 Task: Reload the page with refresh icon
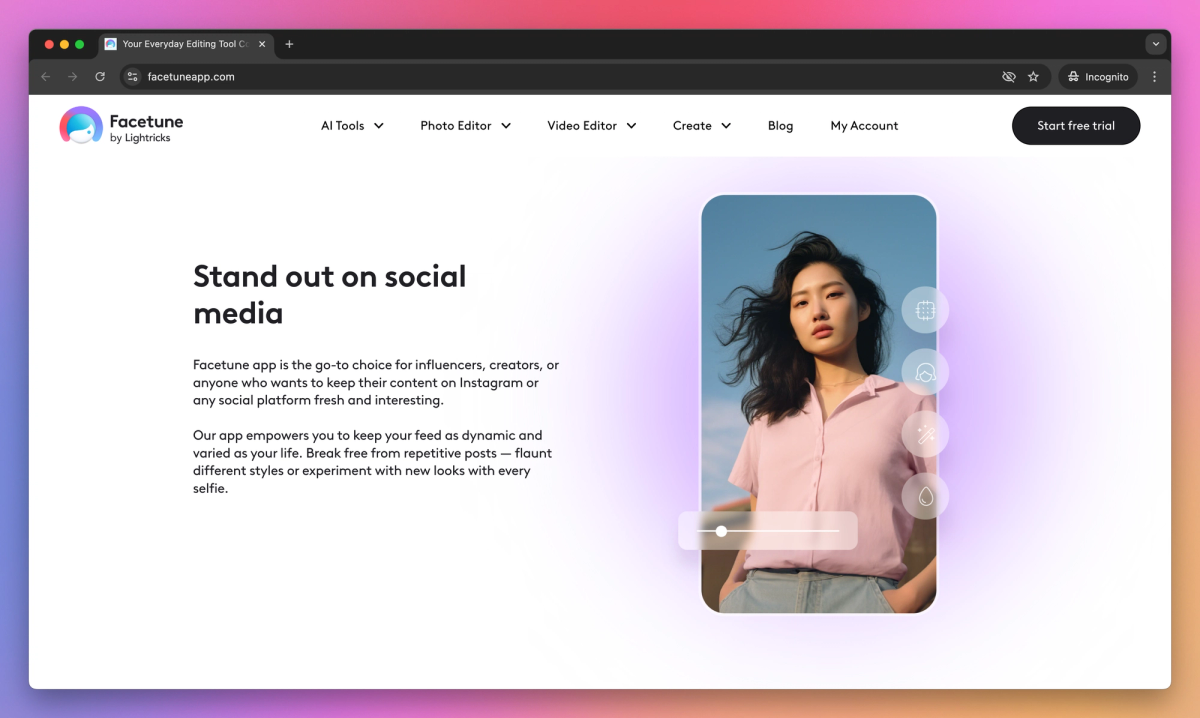pos(100,77)
